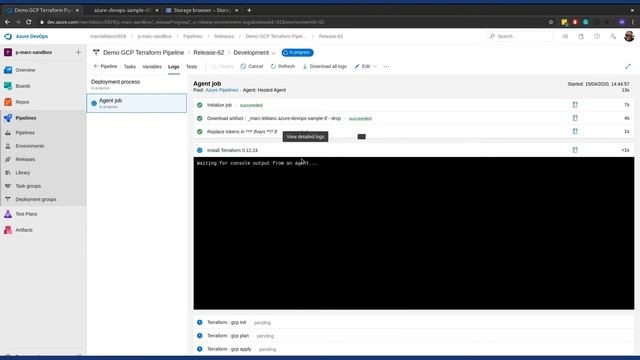The width and height of the screenshot is (640, 360).
Task: Click the Edit button
Action: coord(362,66)
